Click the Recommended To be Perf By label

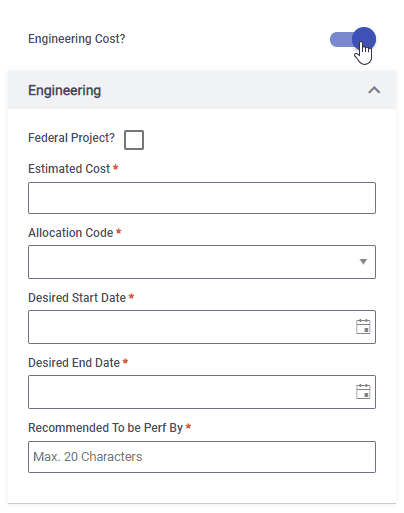105,428
